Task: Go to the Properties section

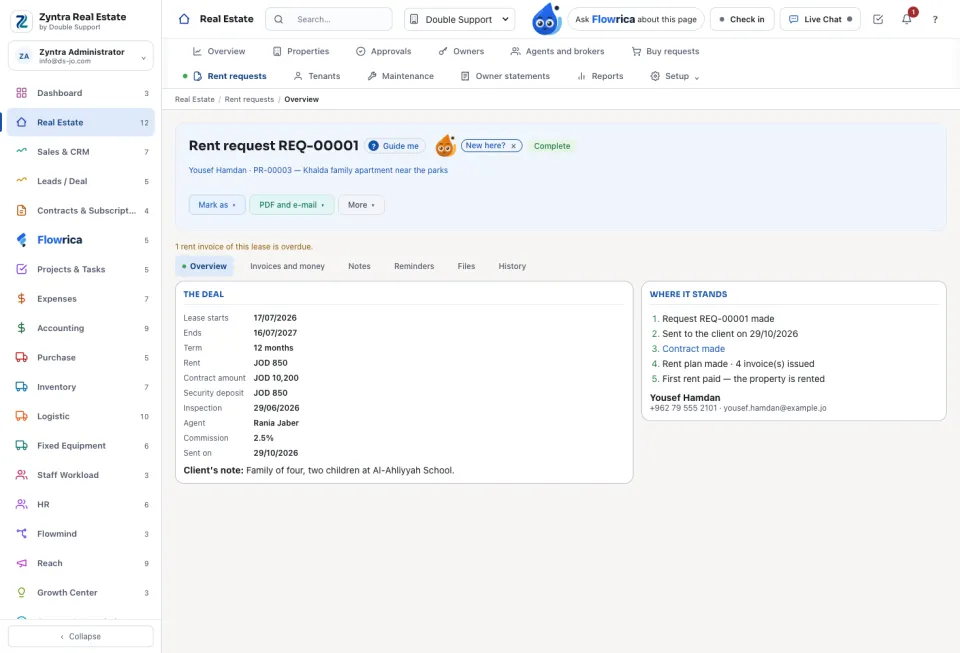Action: coord(301,51)
